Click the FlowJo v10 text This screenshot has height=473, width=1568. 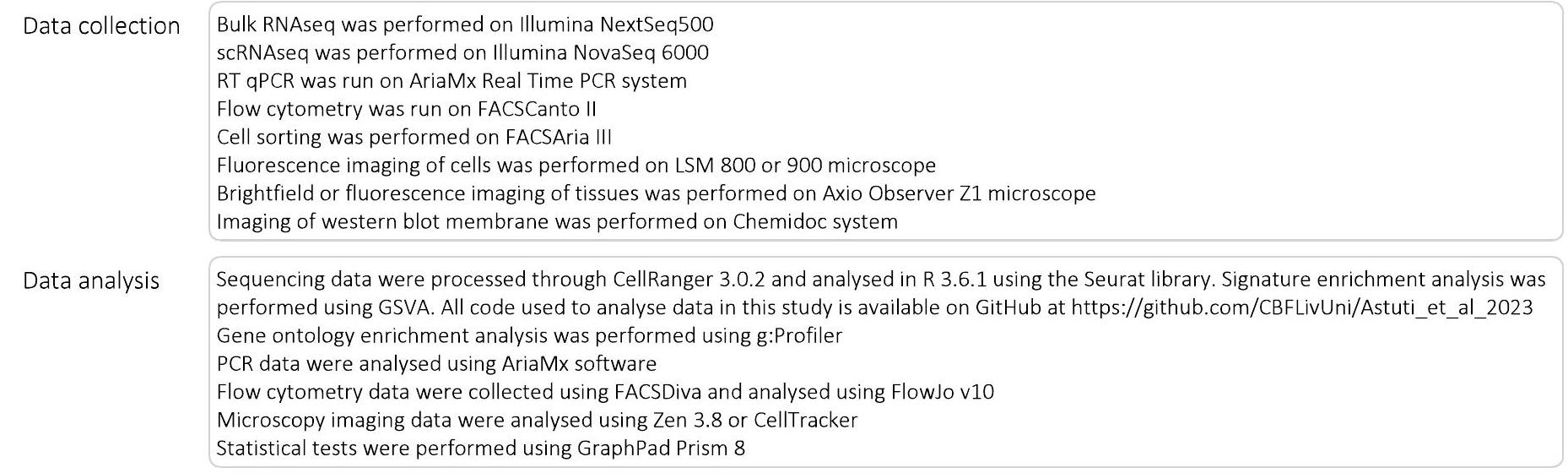tap(942, 392)
